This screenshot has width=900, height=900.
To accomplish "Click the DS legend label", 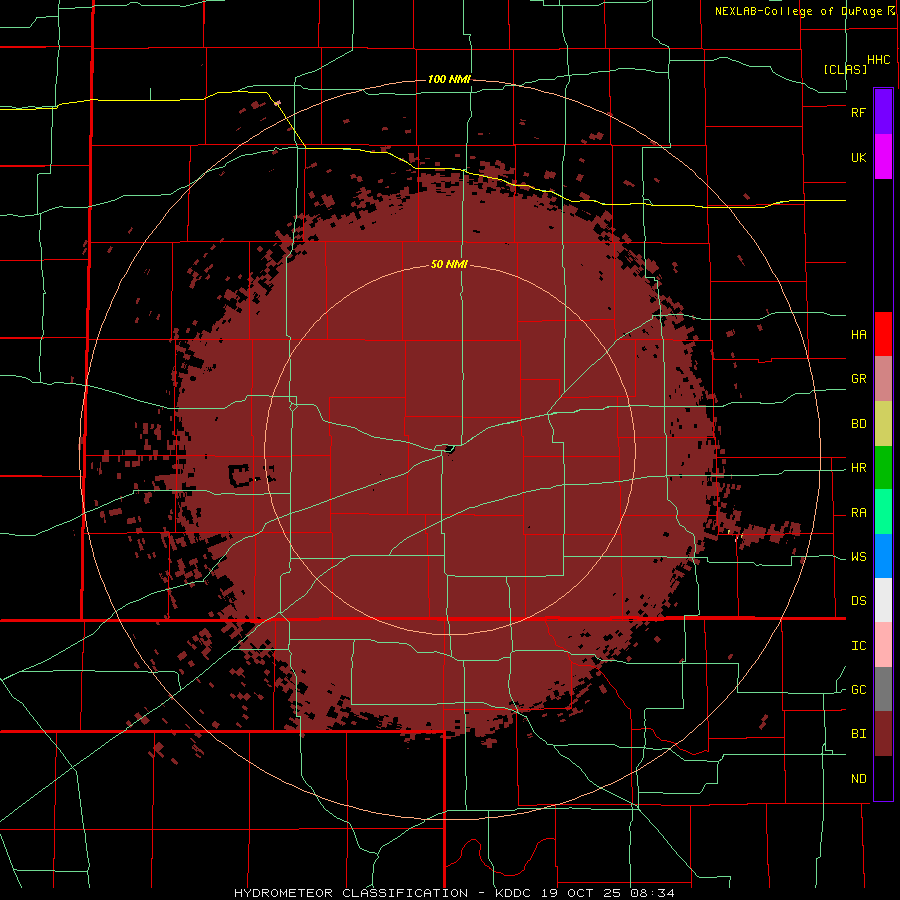I will (858, 601).
